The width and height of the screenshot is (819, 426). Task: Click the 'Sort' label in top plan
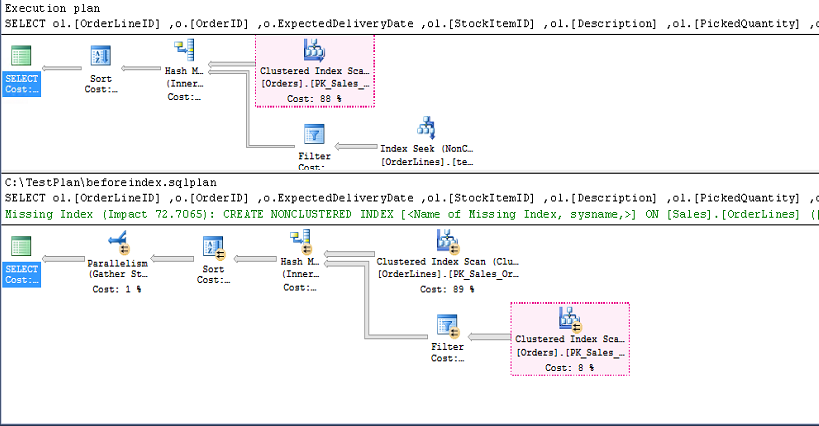(x=101, y=79)
